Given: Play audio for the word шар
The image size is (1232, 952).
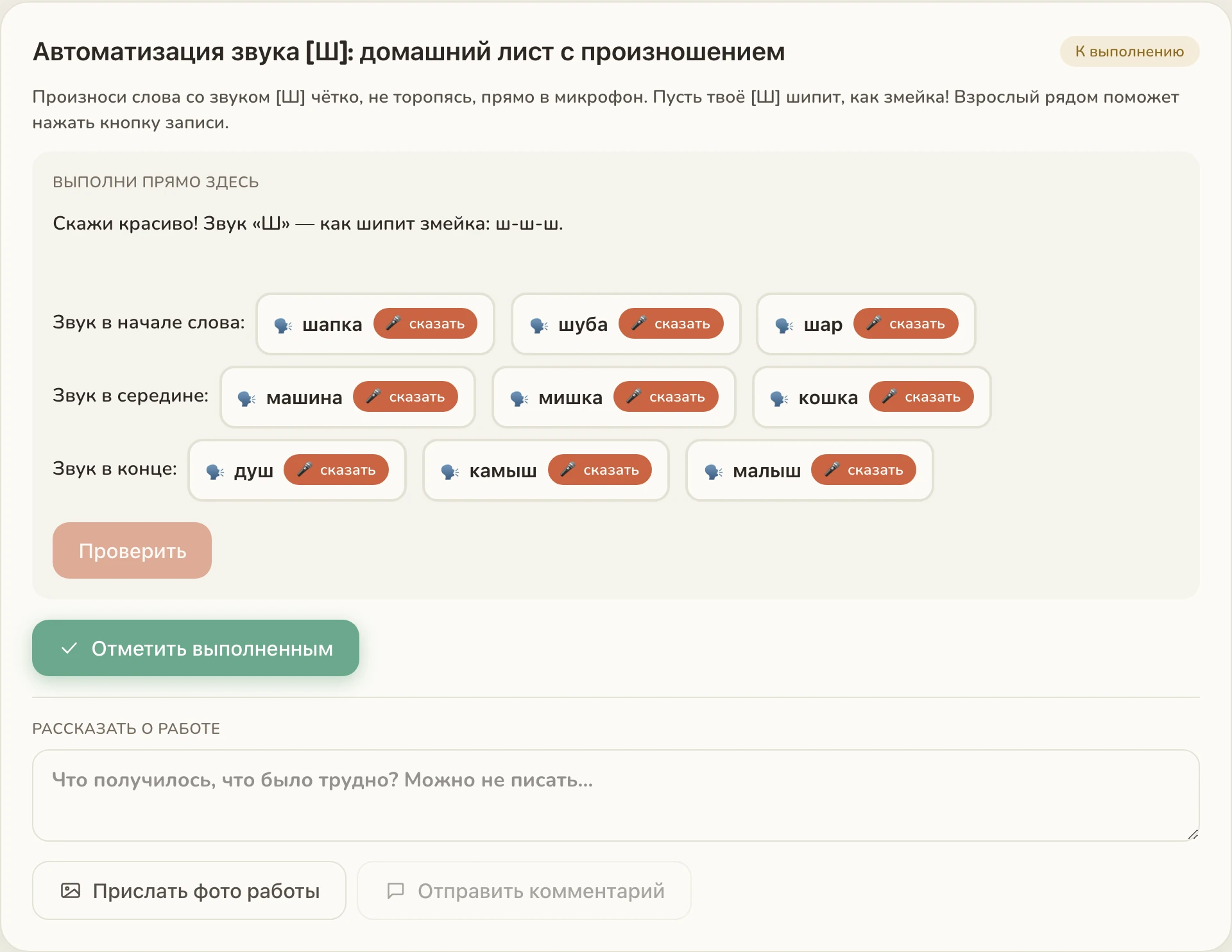Looking at the screenshot, I should [784, 325].
